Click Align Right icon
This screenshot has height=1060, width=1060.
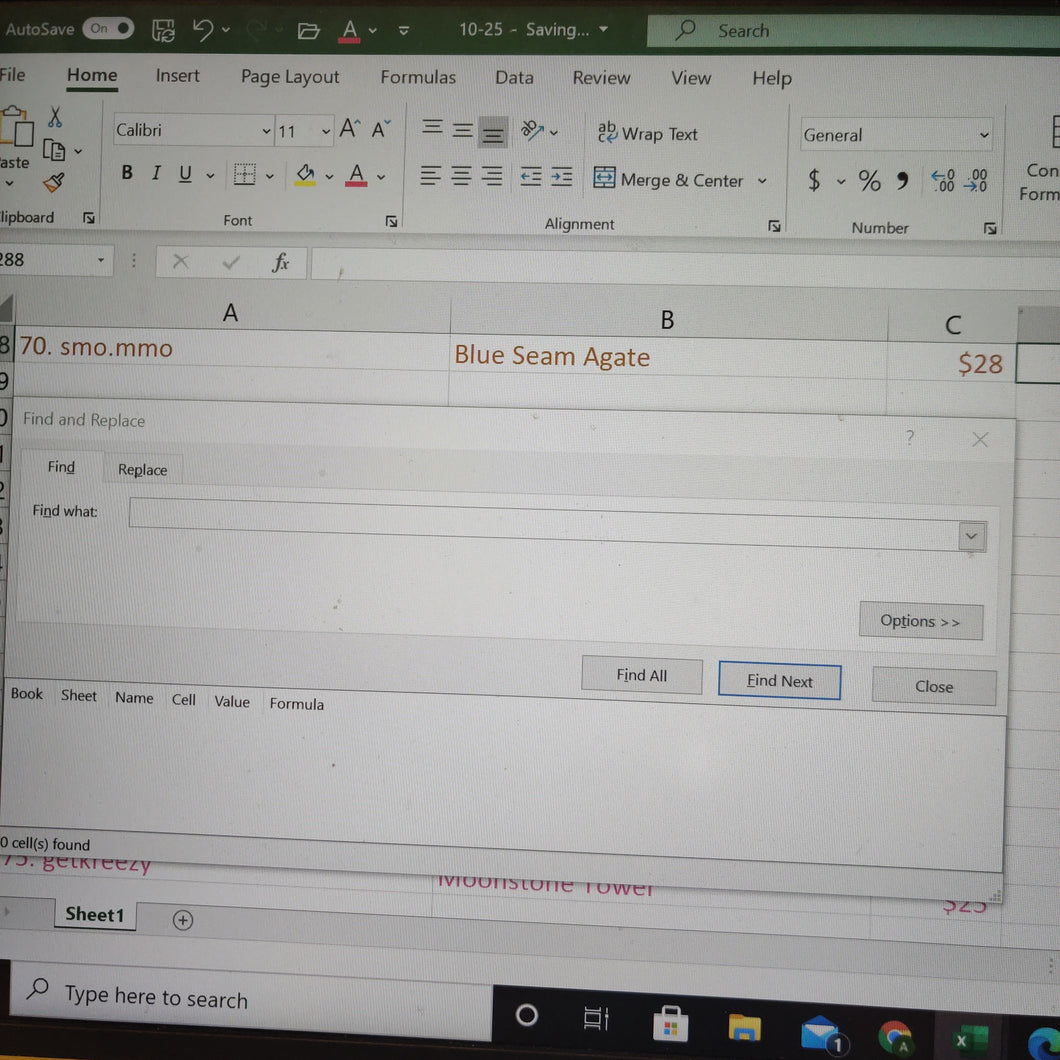[x=492, y=176]
